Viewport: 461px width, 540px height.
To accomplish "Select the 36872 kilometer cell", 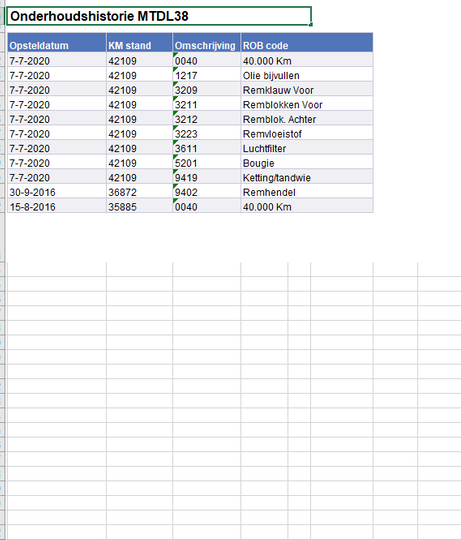I will pyautogui.click(x=139, y=191).
